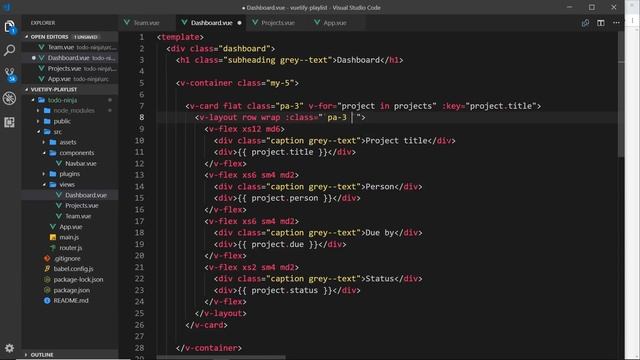Select Dashboard.vue in Open Editors list
The width and height of the screenshot is (640, 360).
coord(70,58)
